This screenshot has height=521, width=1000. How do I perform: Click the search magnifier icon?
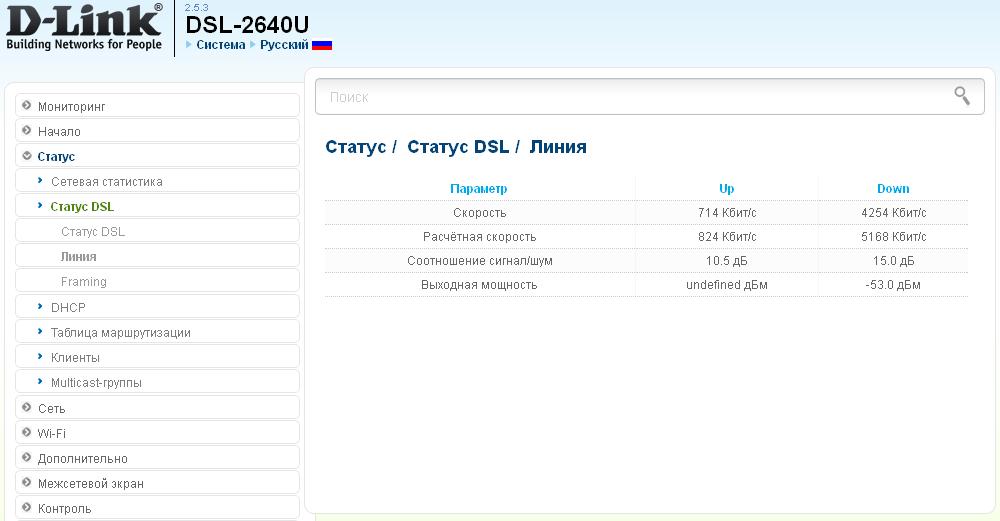click(x=962, y=96)
